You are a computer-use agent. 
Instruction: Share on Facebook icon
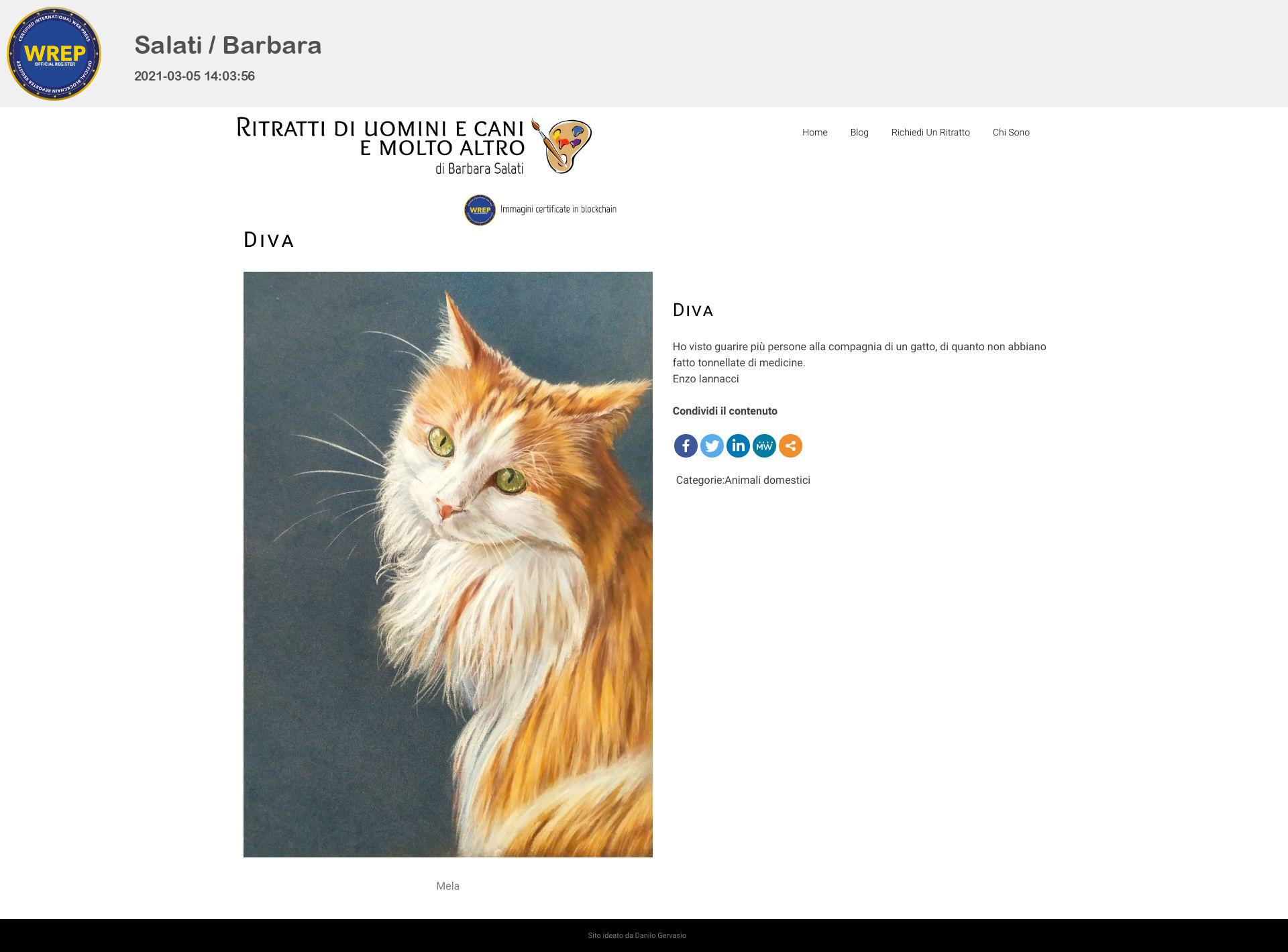(686, 445)
